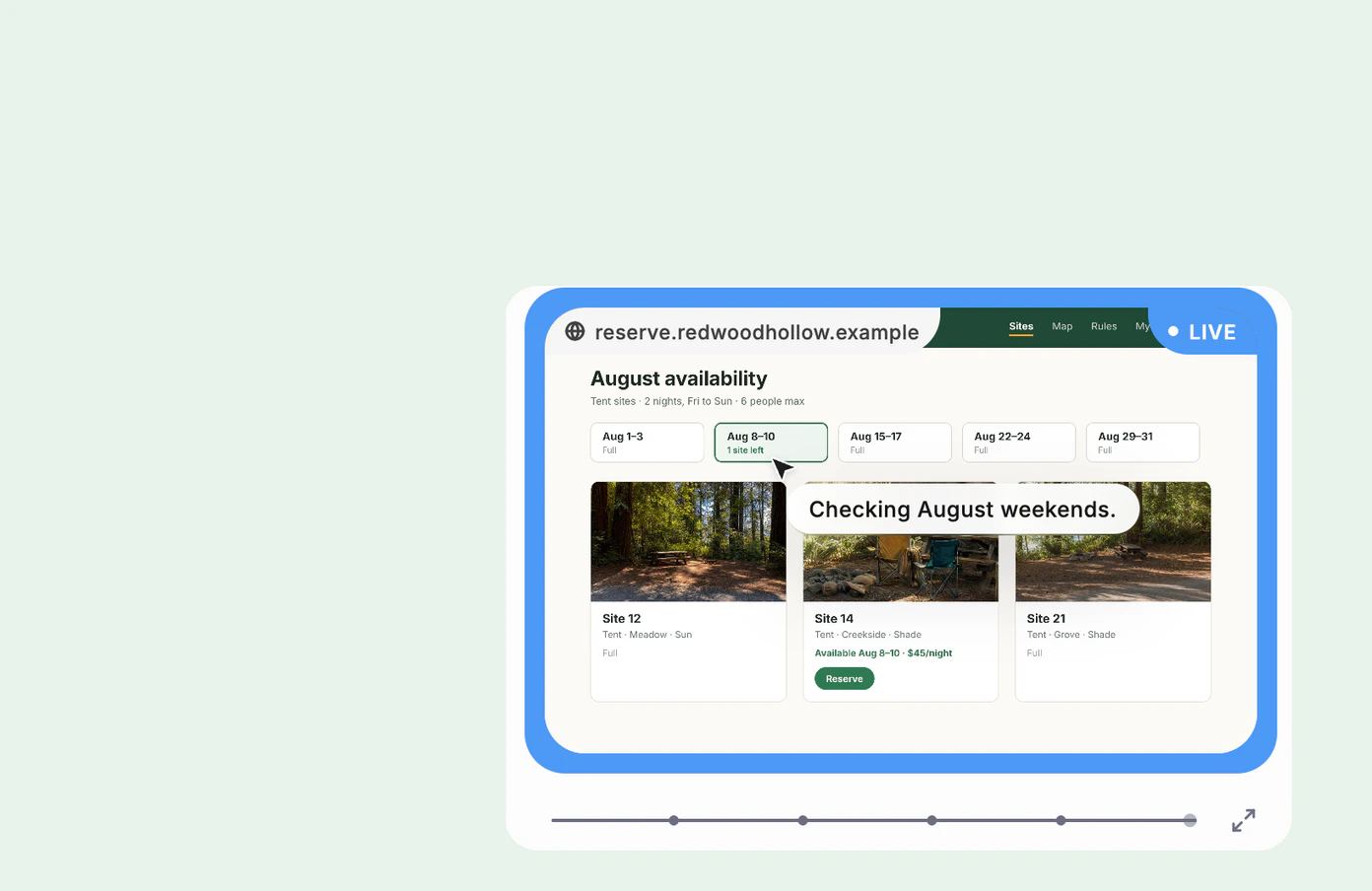Switch to the Map tab
This screenshot has height=891, width=1372.
coord(1062,326)
